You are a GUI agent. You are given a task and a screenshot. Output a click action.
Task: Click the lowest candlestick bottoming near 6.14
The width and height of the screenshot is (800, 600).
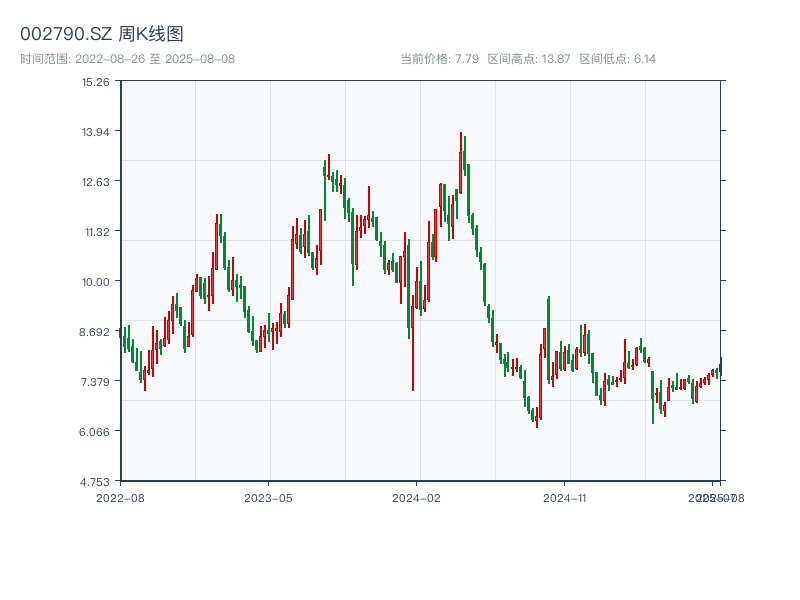pyautogui.click(x=537, y=417)
